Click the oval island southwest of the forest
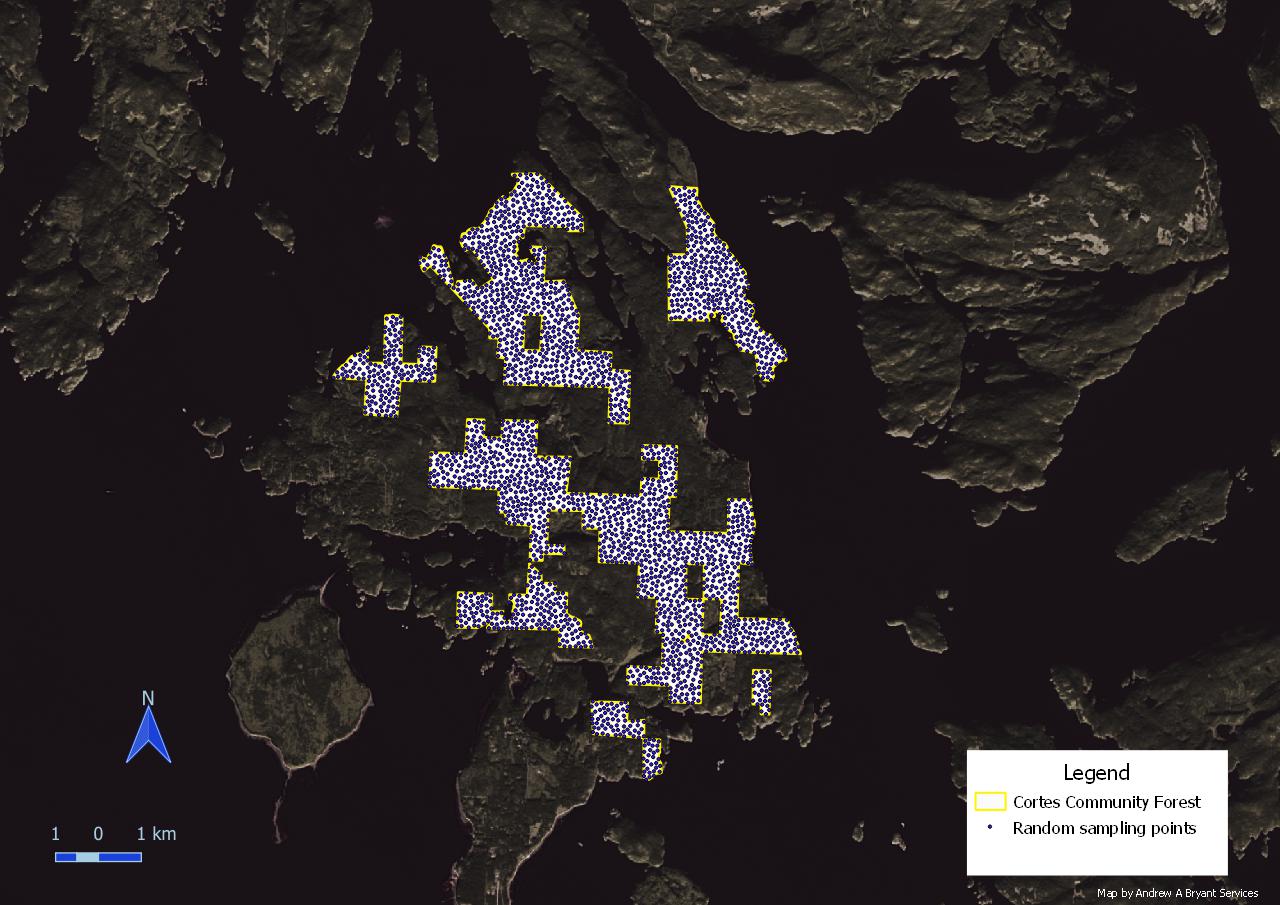 point(298,680)
